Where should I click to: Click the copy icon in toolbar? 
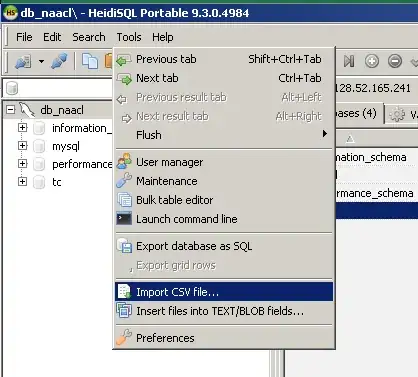click(90, 61)
